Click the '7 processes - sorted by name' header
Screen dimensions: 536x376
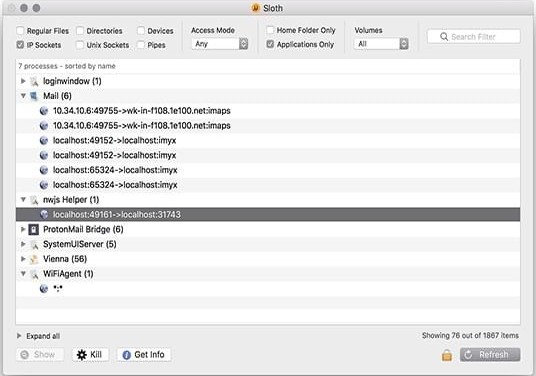pos(67,66)
